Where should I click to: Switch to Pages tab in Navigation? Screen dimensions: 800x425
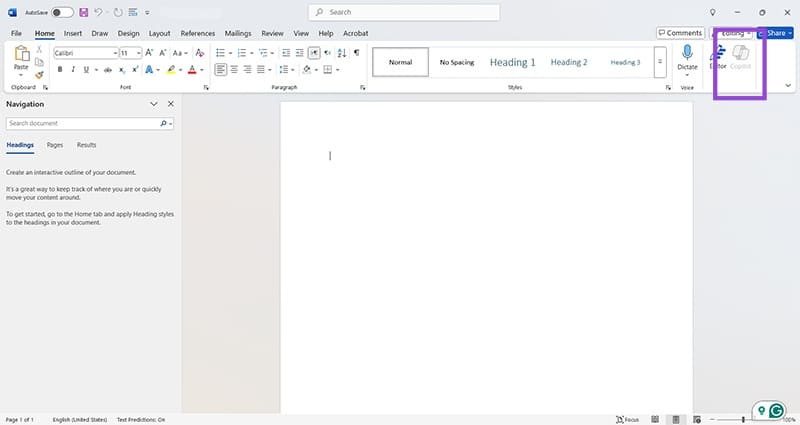click(x=54, y=145)
